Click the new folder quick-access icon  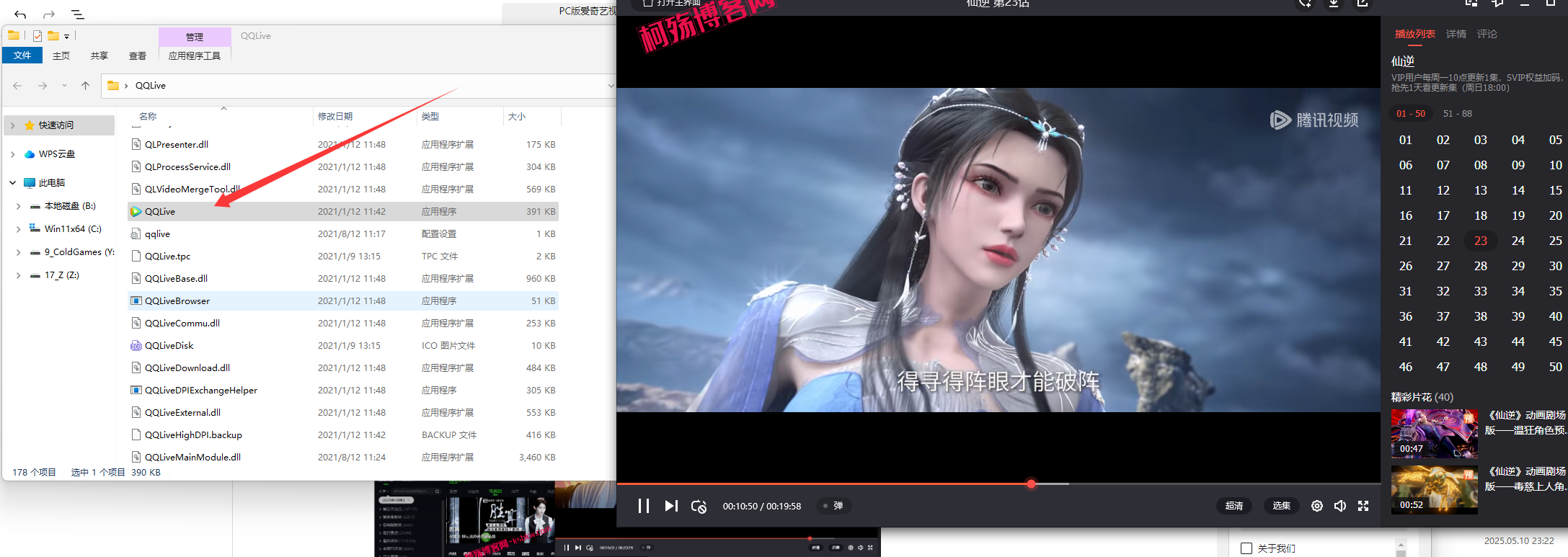(x=53, y=35)
